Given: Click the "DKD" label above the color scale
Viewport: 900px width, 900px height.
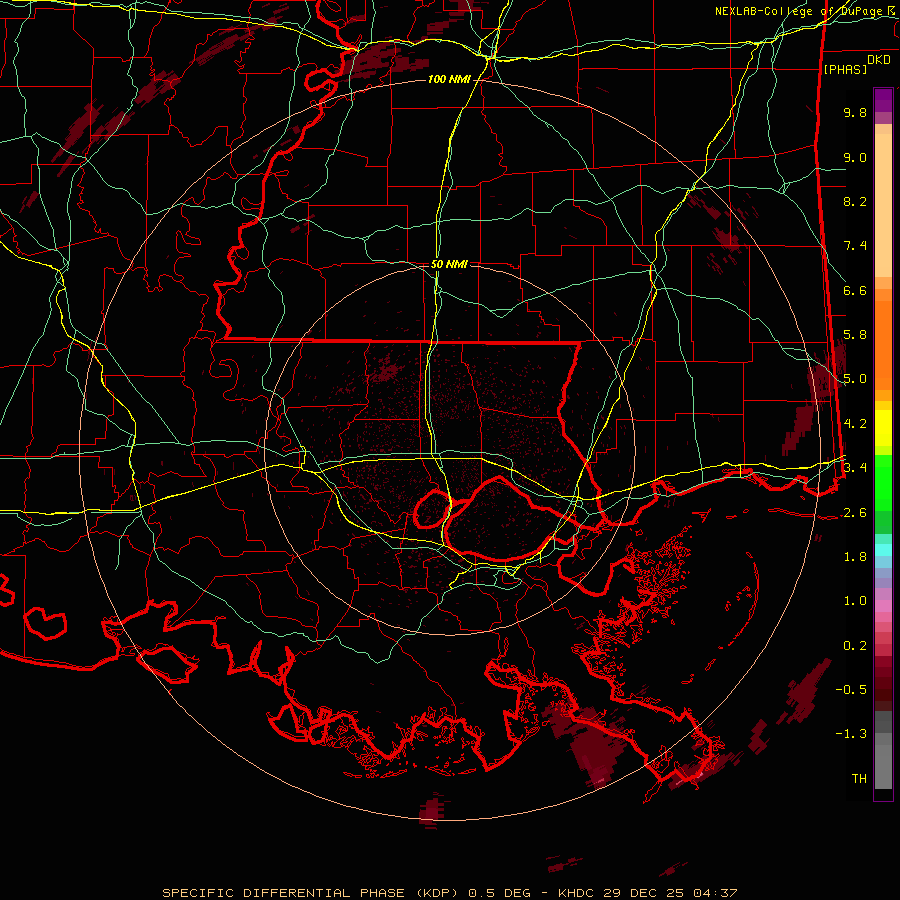Looking at the screenshot, I should pyautogui.click(x=878, y=60).
